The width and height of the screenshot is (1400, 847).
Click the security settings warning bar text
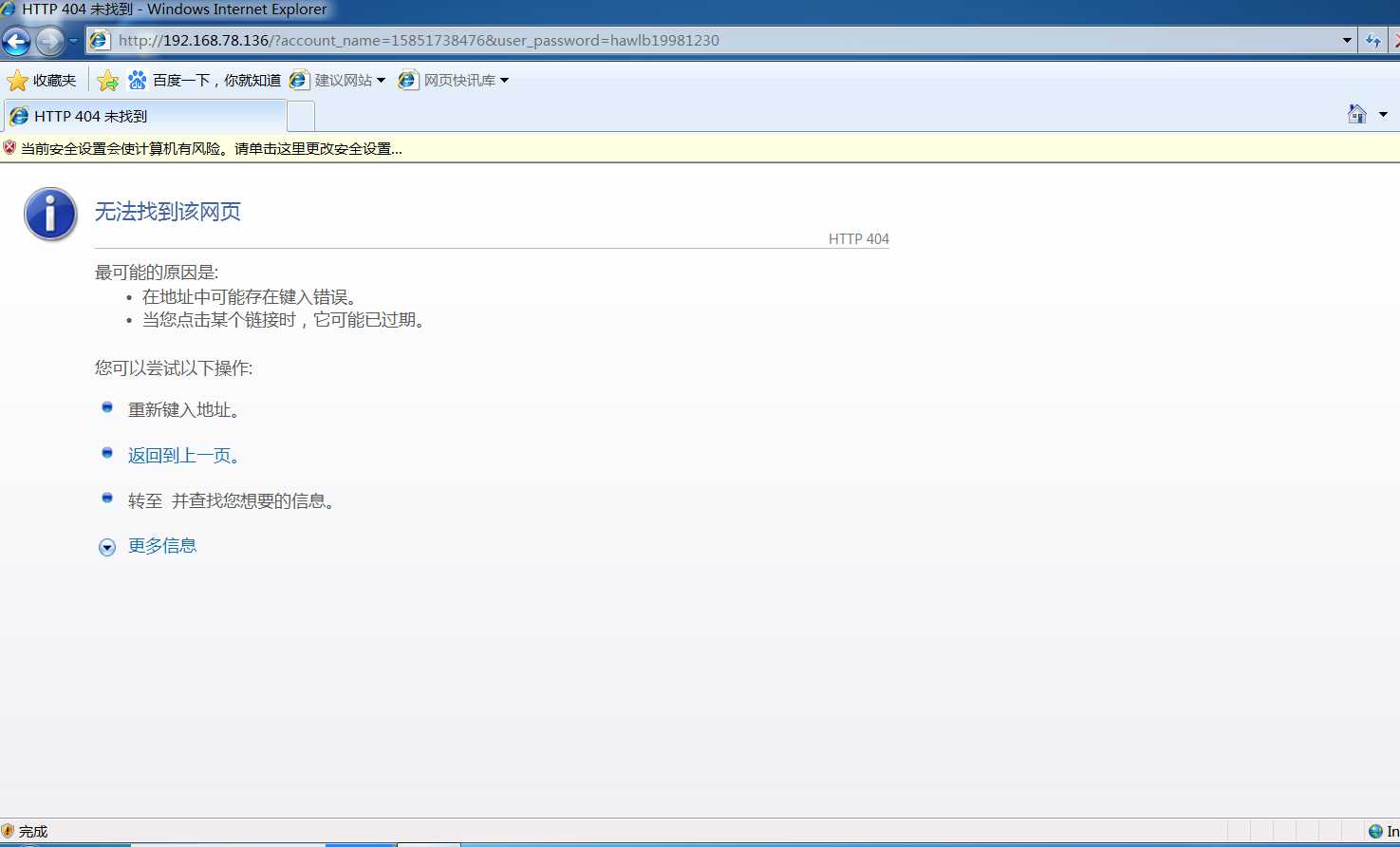212,148
